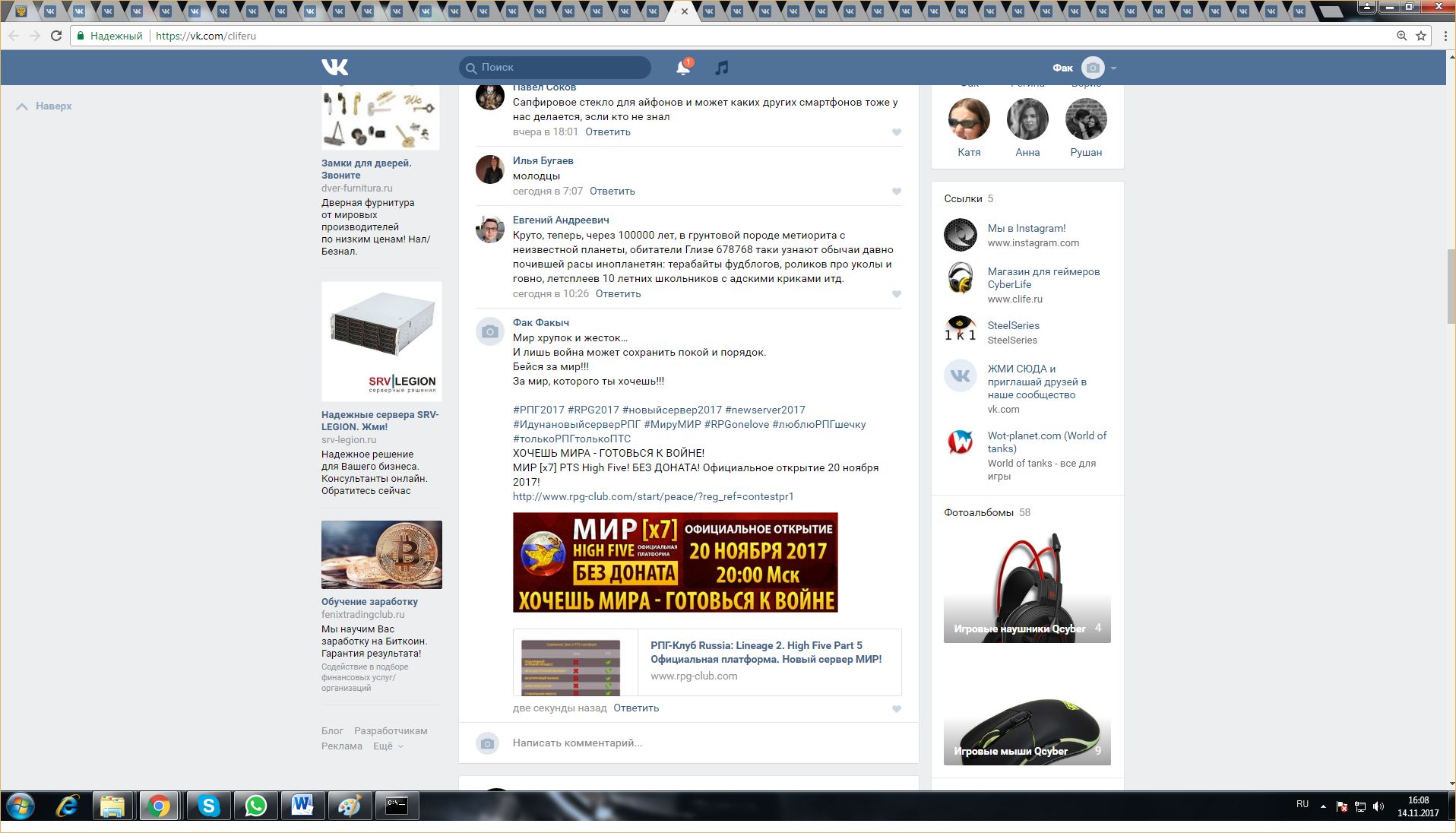This screenshot has width=1456, height=833.
Task: Open the VK logo home icon
Action: pos(334,67)
